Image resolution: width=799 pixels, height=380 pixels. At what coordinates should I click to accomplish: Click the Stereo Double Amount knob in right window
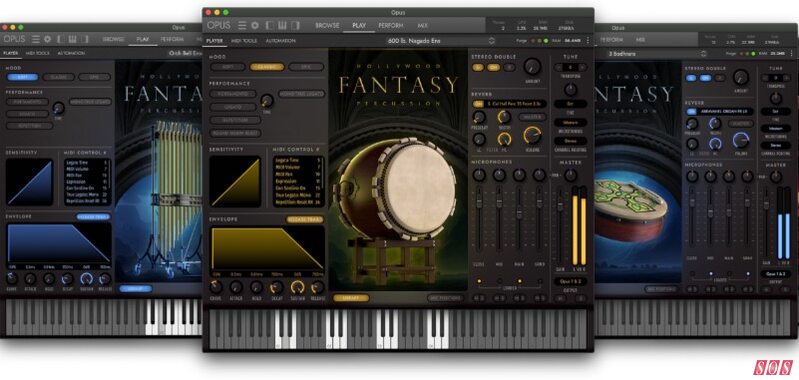[741, 77]
